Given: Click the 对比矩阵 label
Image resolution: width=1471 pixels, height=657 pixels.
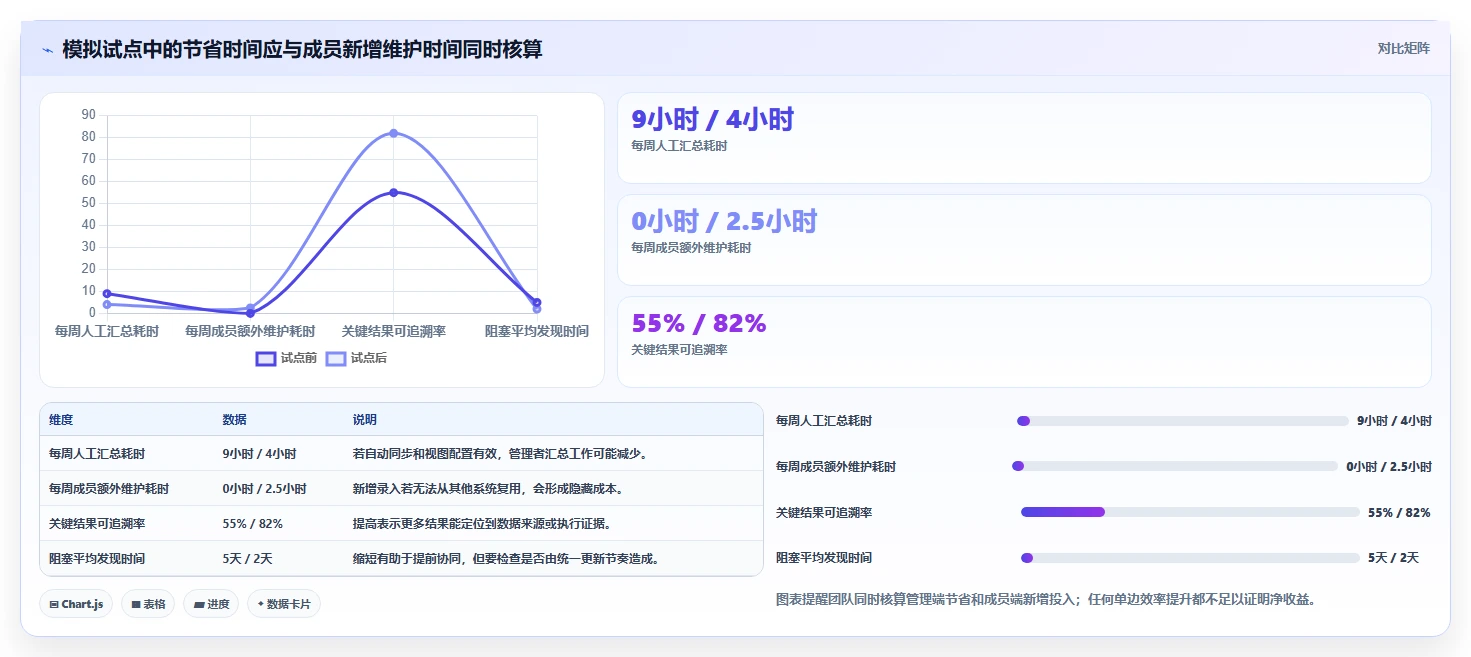Looking at the screenshot, I should point(1403,48).
